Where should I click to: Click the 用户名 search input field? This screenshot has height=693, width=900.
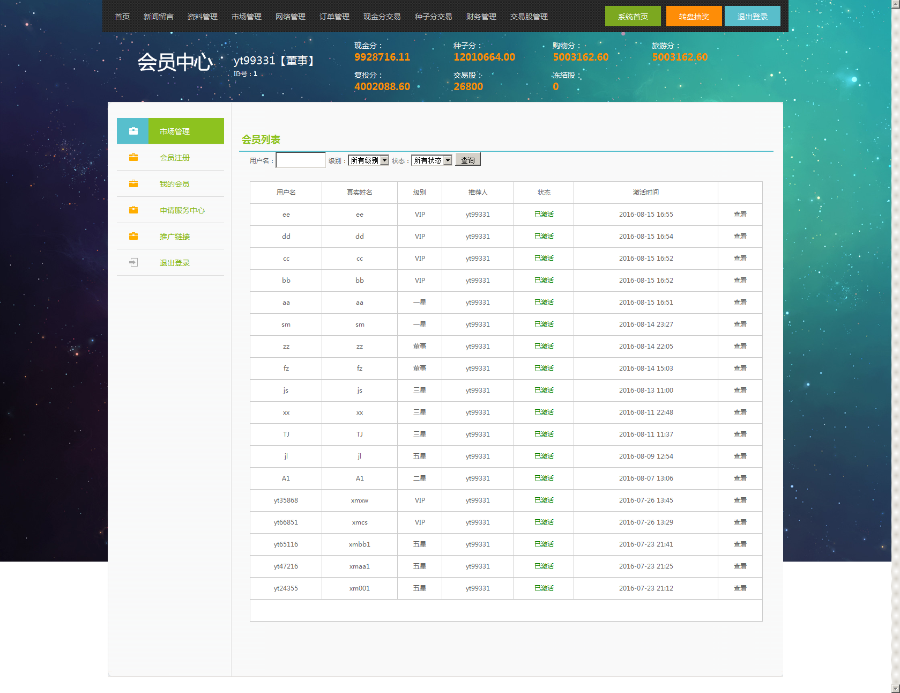click(300, 160)
